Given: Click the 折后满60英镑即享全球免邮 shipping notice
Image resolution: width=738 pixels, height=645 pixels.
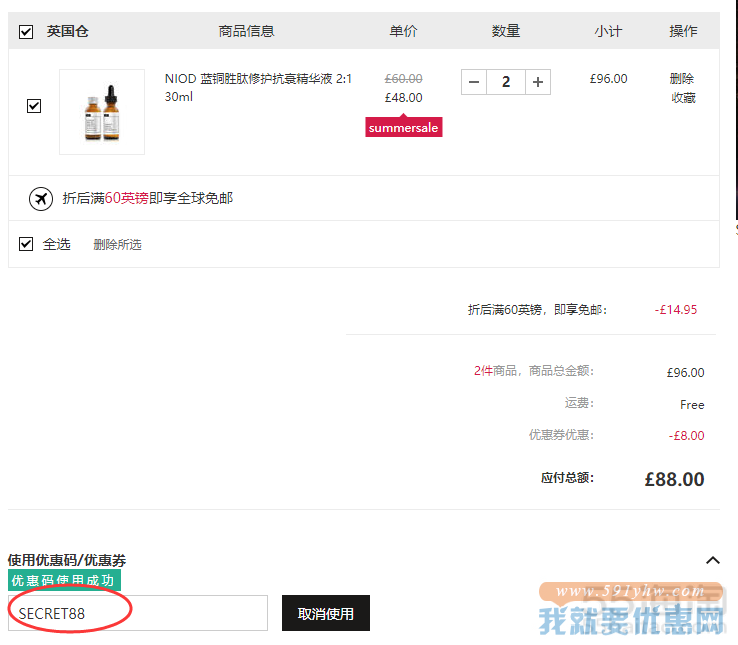Looking at the screenshot, I should click(x=148, y=198).
